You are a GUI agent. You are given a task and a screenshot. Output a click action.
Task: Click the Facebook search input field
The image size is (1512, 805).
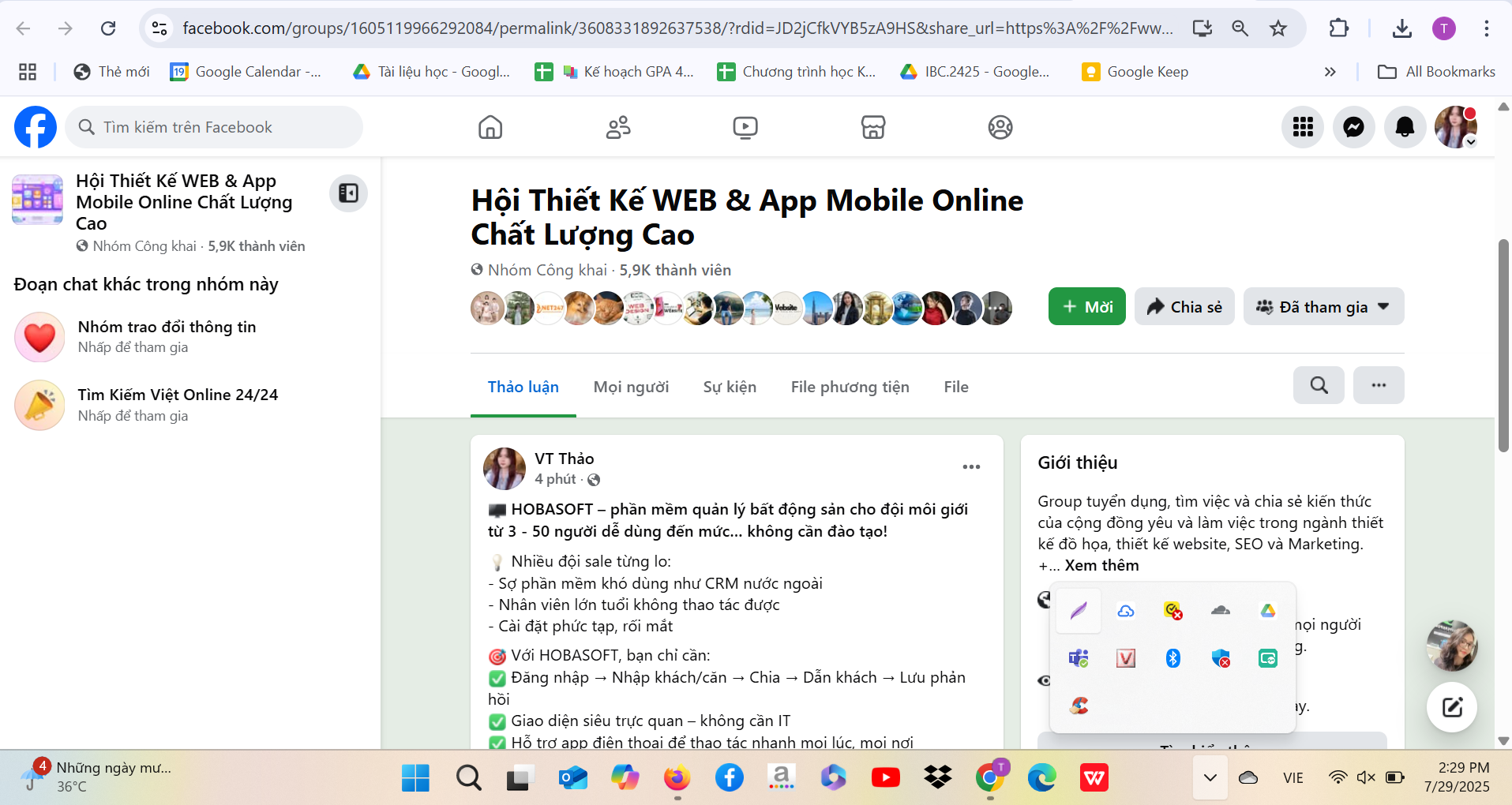215,127
